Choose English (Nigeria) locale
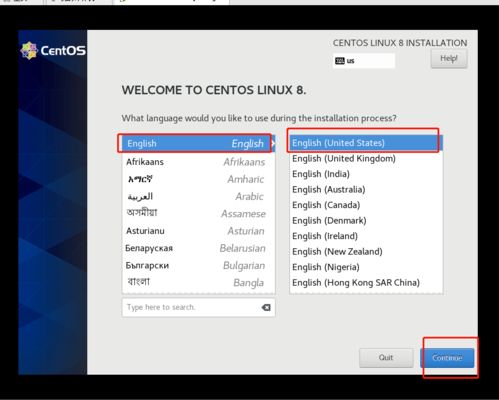This screenshot has width=499, height=400. pyautogui.click(x=366, y=267)
